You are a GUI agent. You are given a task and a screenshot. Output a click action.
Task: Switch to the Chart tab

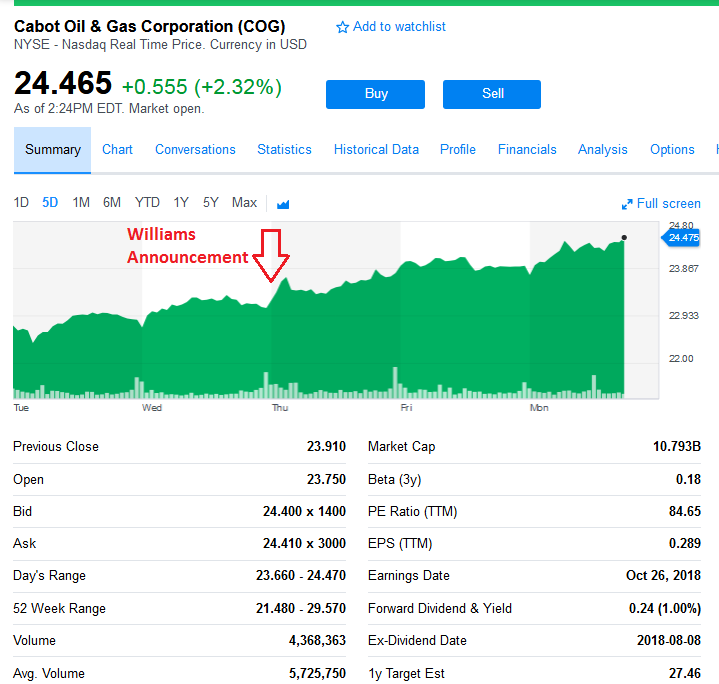coord(117,149)
